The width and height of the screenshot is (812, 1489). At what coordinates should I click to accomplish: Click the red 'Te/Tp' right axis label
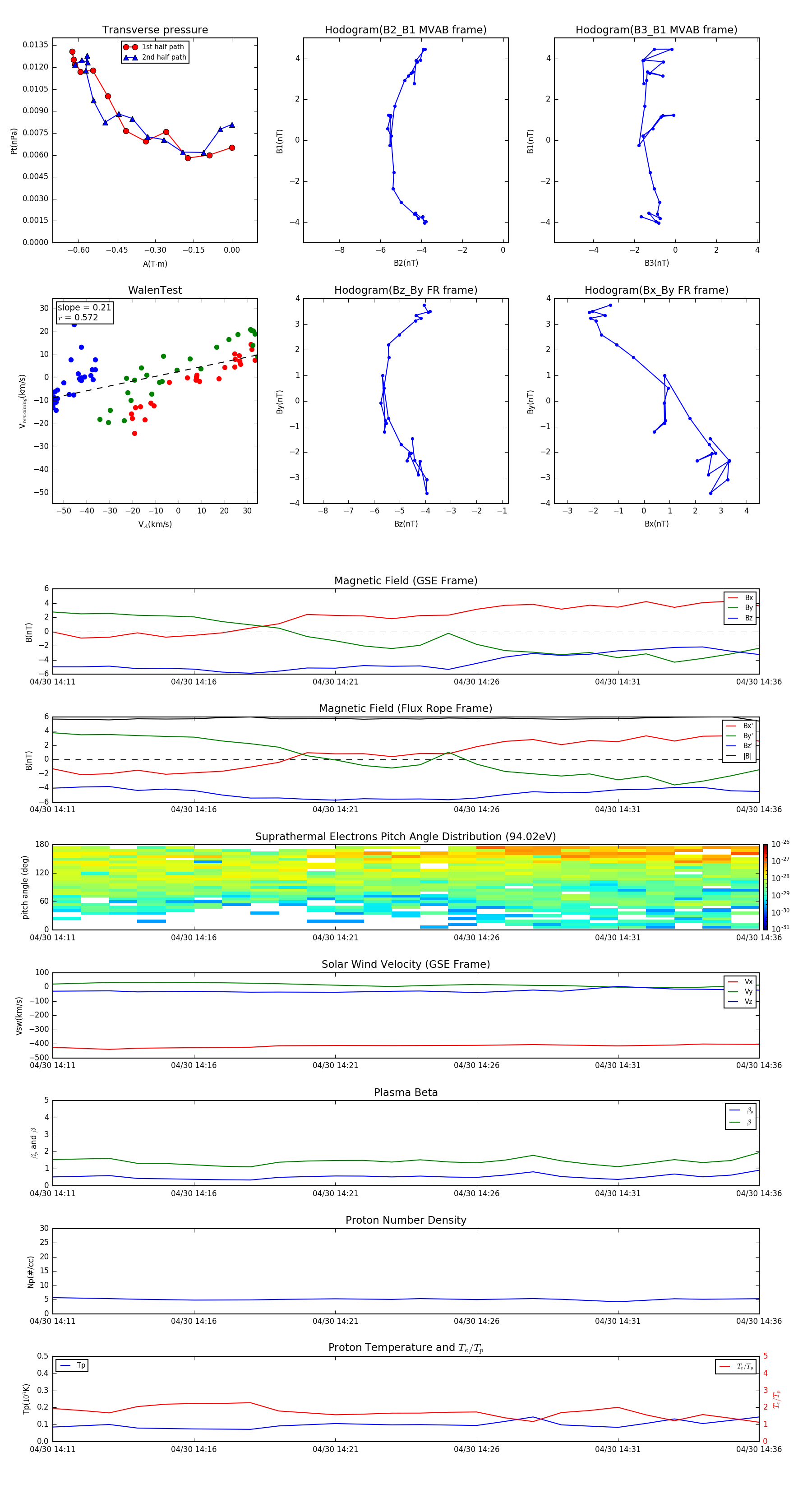tap(776, 1399)
